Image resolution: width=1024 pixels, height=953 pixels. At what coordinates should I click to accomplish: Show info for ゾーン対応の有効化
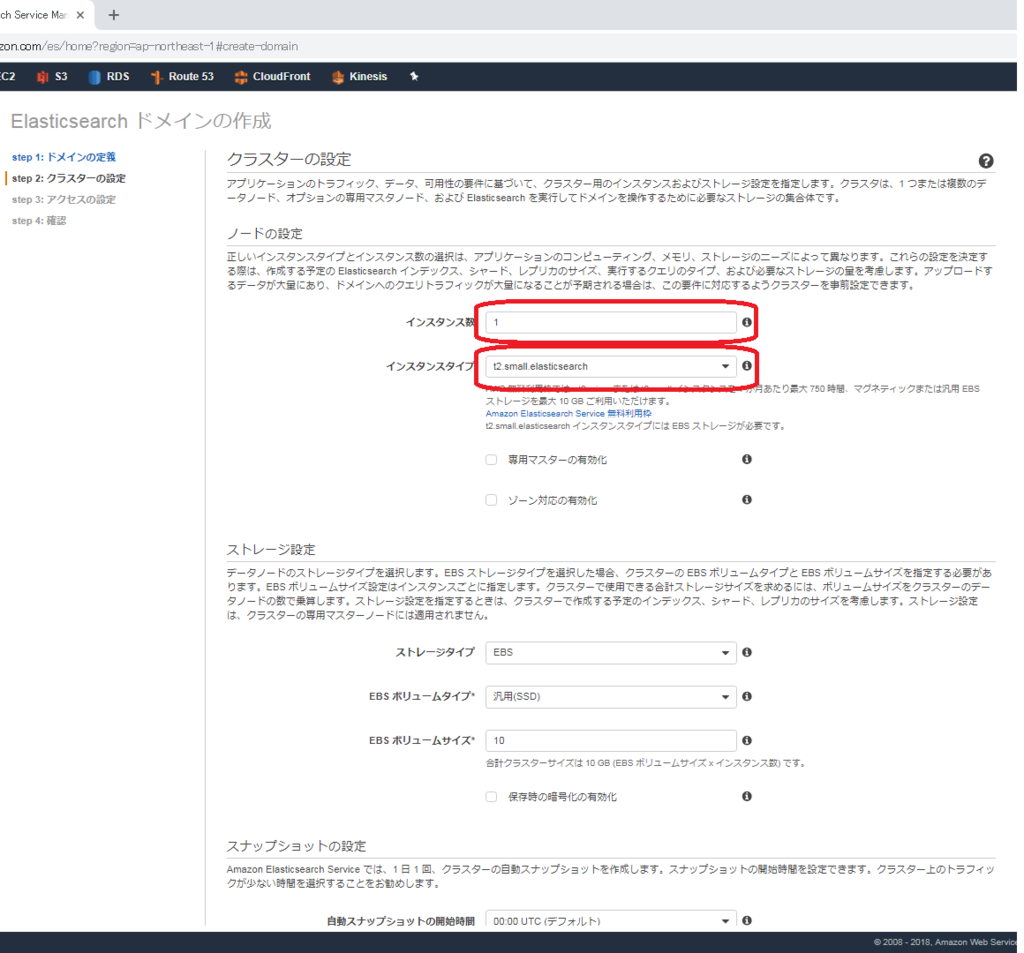[746, 500]
